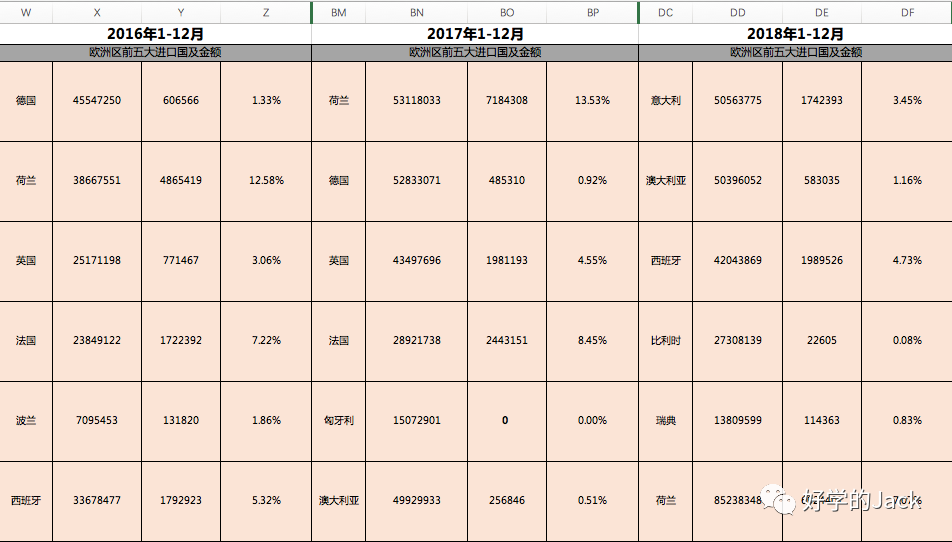Click the cell with value 50563775

pos(738,101)
